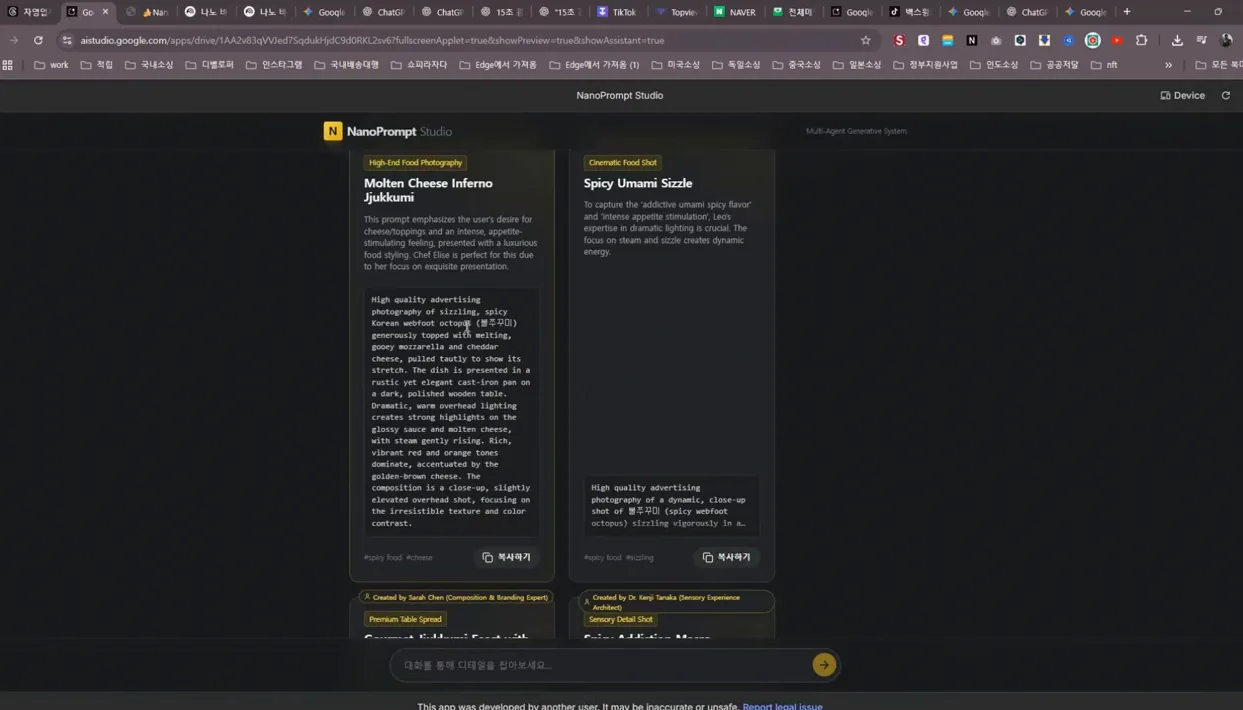Screen dimensions: 1243x710
Task: Open the Device preview button
Action: pyautogui.click(x=1182, y=96)
